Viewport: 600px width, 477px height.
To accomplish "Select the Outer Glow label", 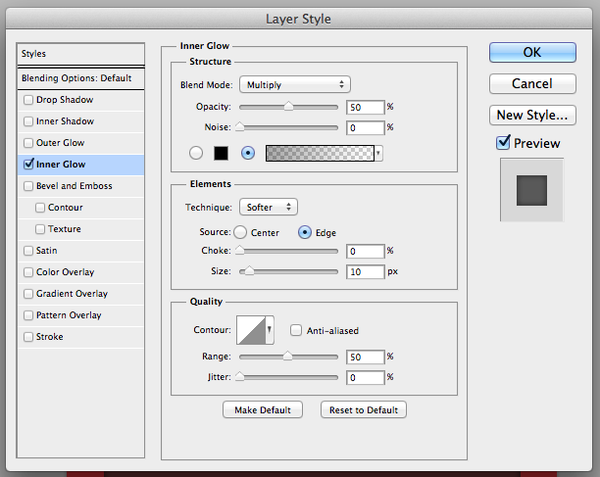I will [x=60, y=143].
